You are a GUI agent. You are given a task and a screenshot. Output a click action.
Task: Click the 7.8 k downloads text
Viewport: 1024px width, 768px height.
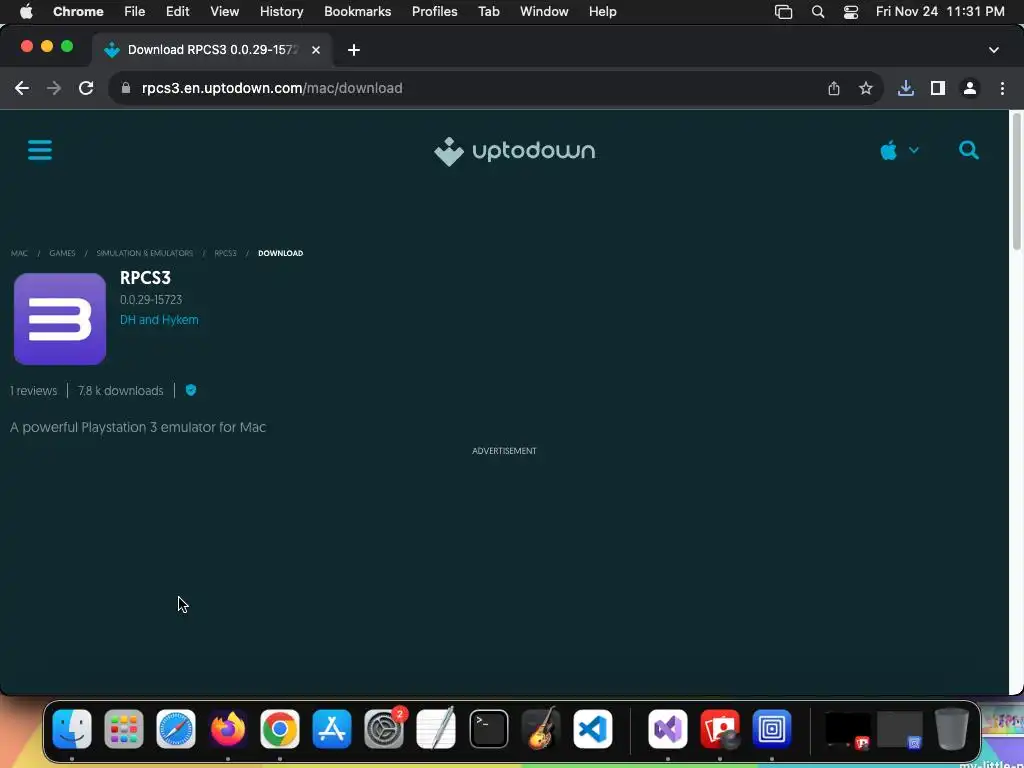[121, 391]
